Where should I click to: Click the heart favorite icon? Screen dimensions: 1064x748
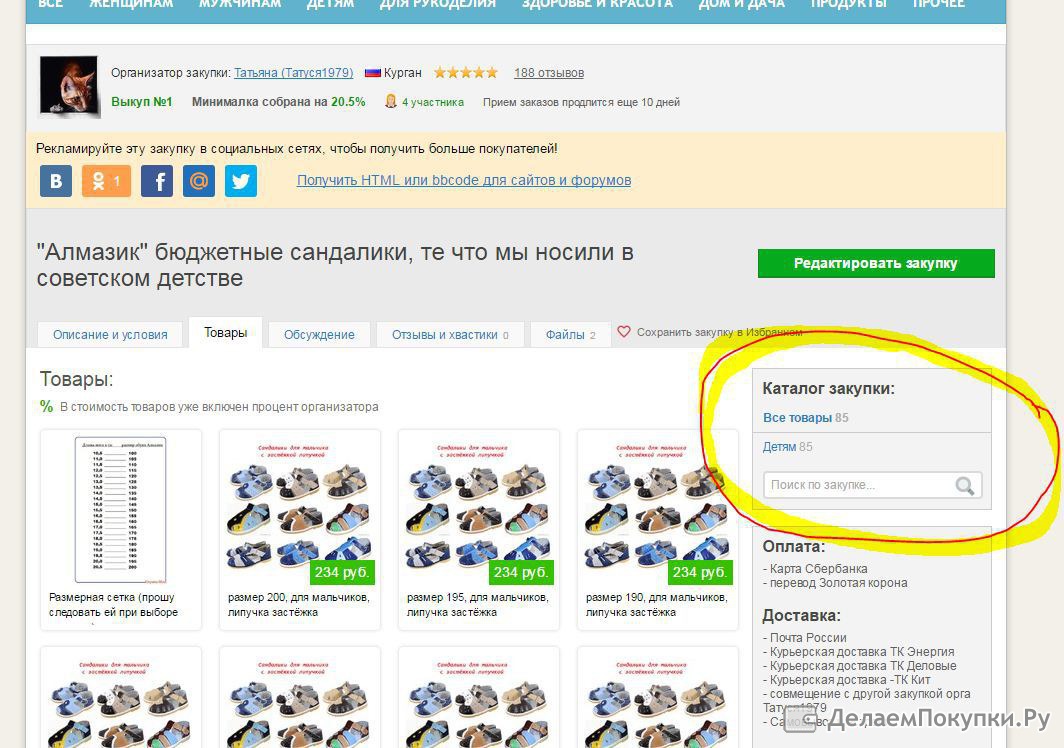point(624,332)
